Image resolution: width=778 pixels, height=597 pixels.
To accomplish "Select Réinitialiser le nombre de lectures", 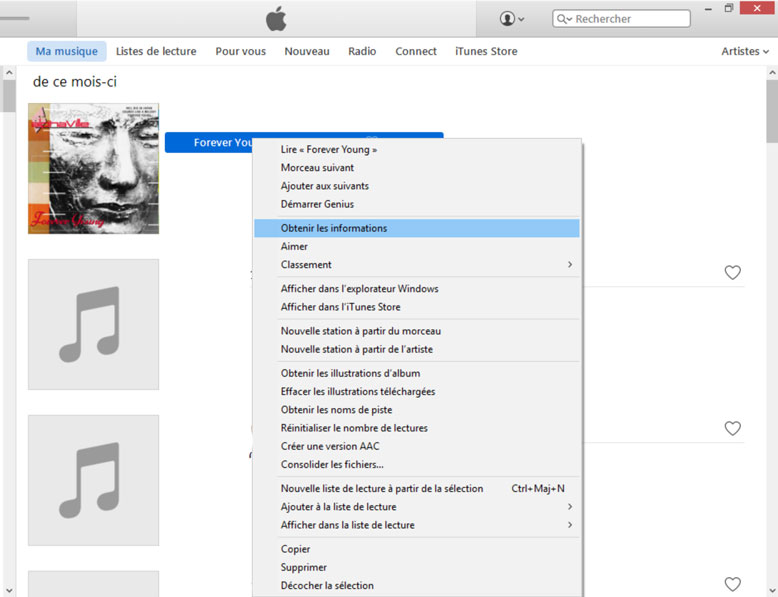I will coord(417,428).
